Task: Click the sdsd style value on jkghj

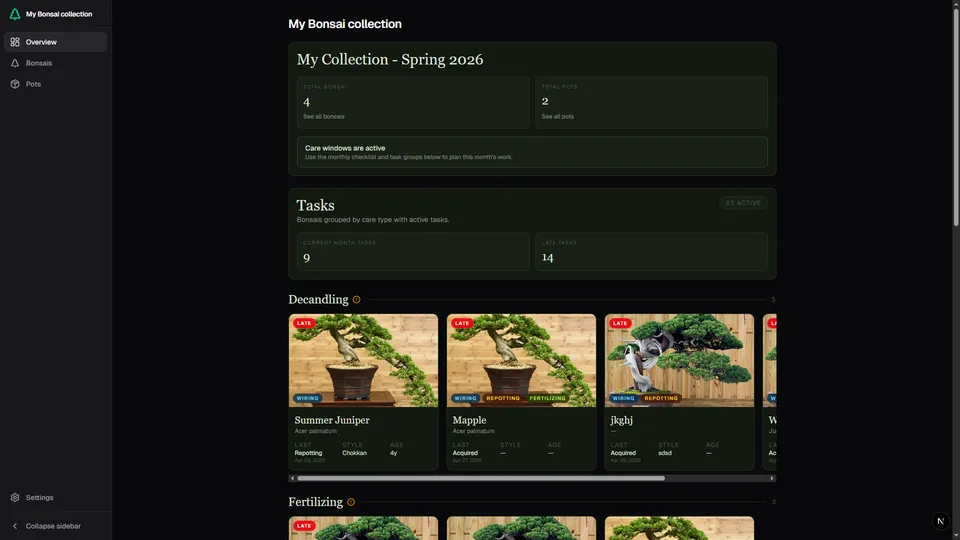Action: (665, 453)
